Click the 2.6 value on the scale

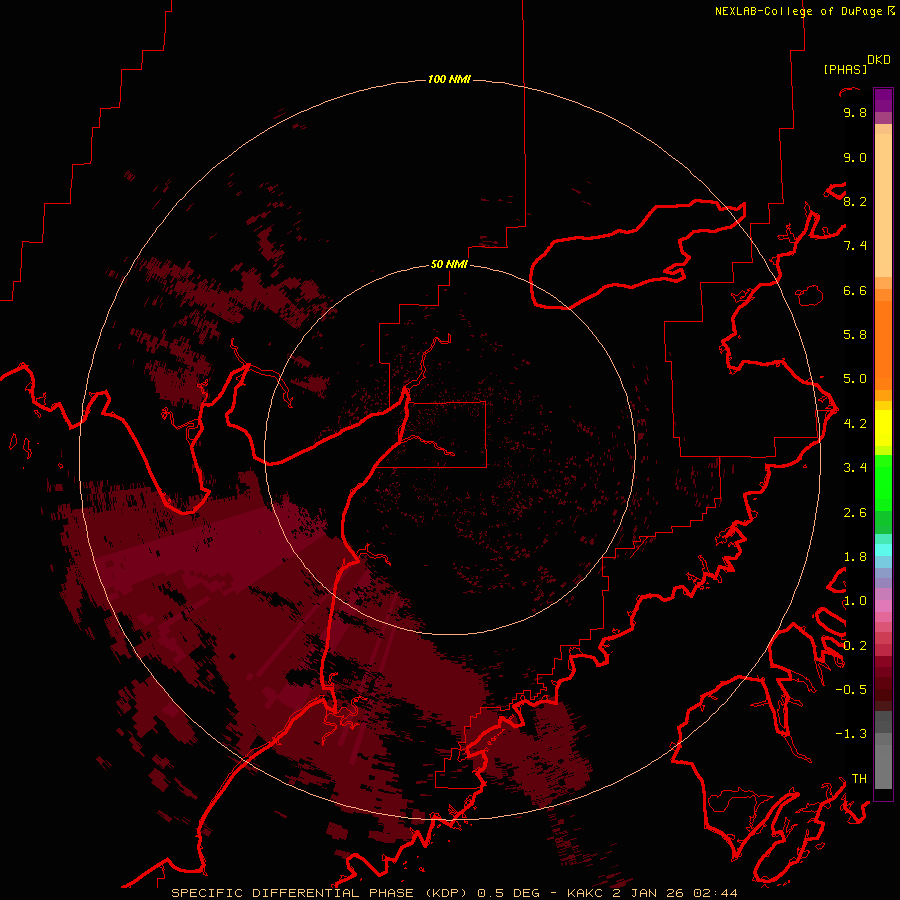pos(855,512)
